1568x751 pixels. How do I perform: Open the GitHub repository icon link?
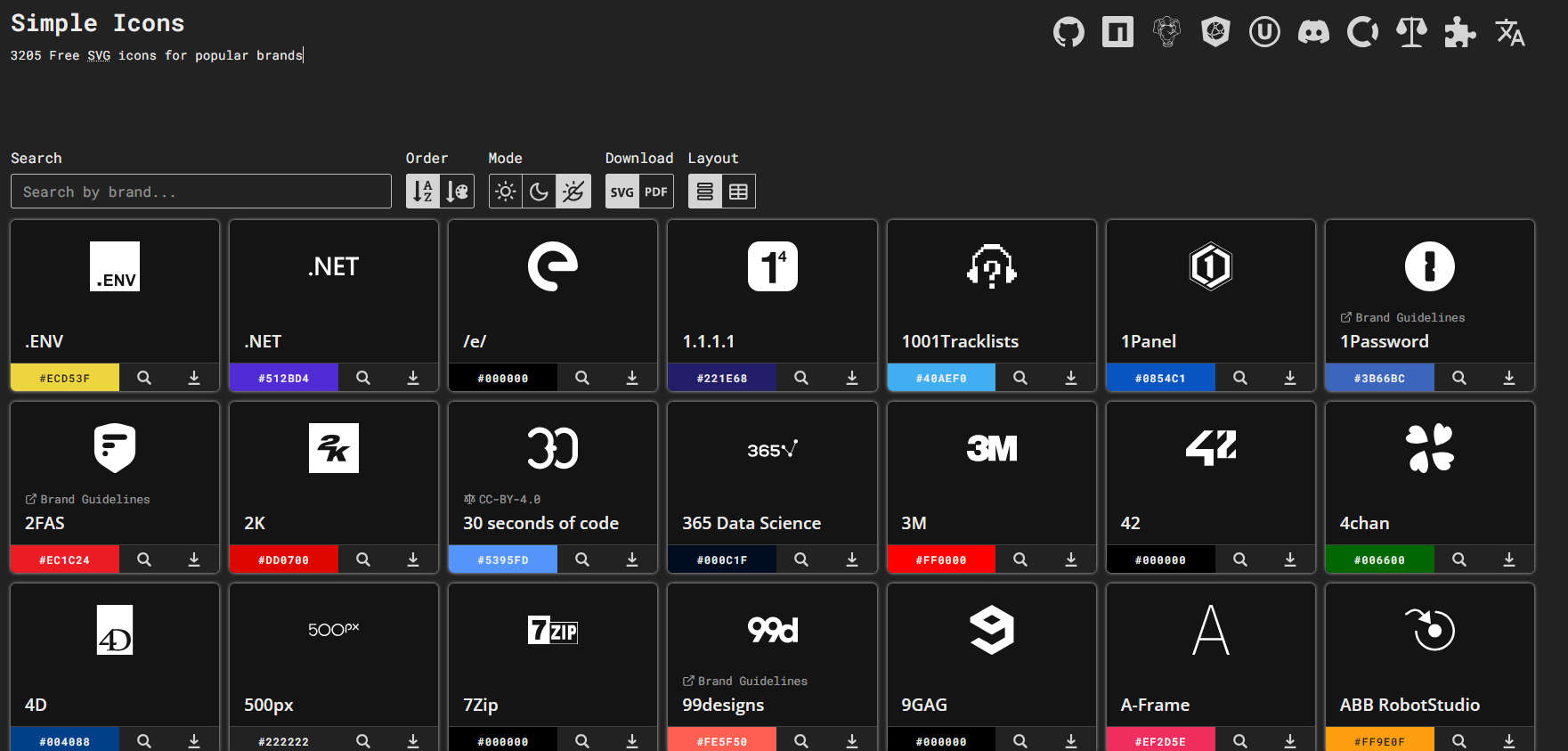1068,33
